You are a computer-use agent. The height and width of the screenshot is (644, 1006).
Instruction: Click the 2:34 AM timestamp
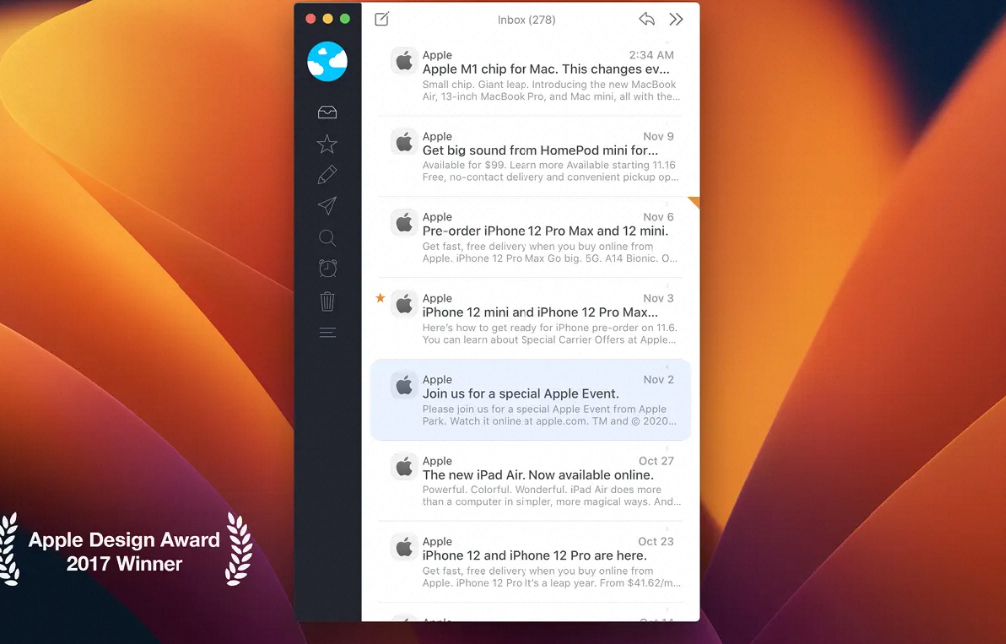click(x=651, y=55)
